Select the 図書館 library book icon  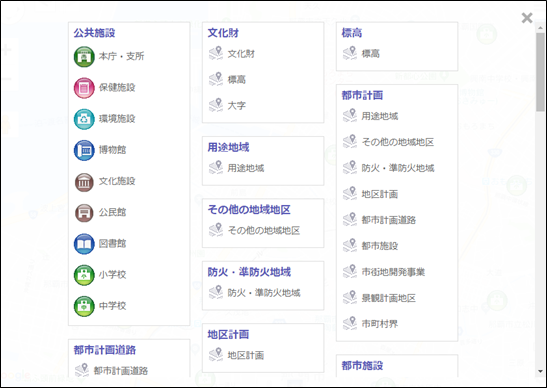tap(84, 244)
